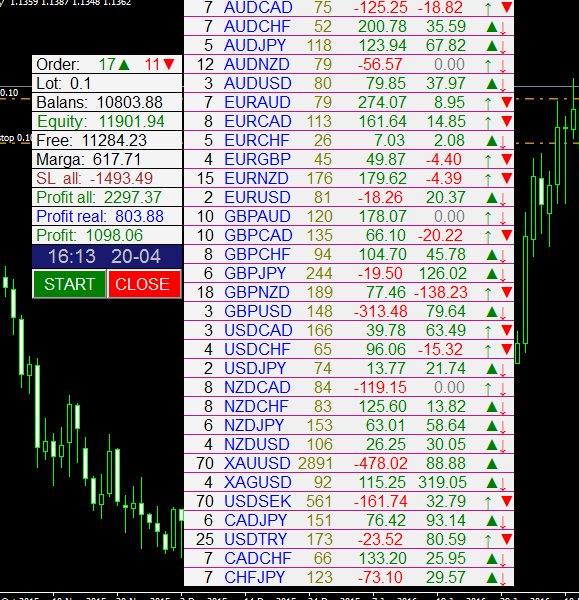Click the red down triangle on the GBPNZD row
The width and height of the screenshot is (579, 600).
point(507,292)
